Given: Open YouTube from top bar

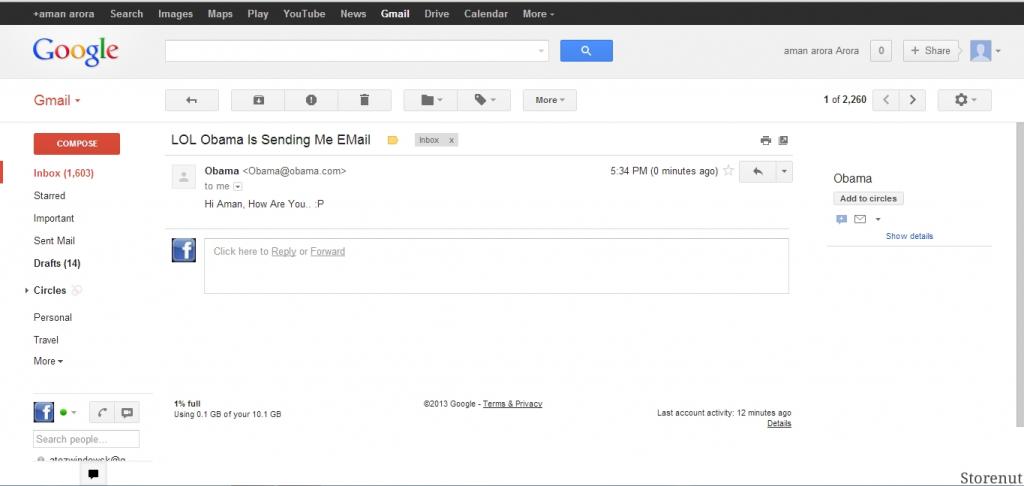Looking at the screenshot, I should pyautogui.click(x=304, y=14).
